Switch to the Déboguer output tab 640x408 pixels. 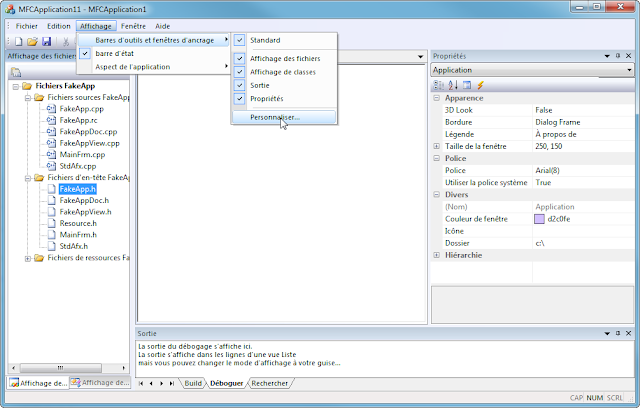click(x=226, y=384)
